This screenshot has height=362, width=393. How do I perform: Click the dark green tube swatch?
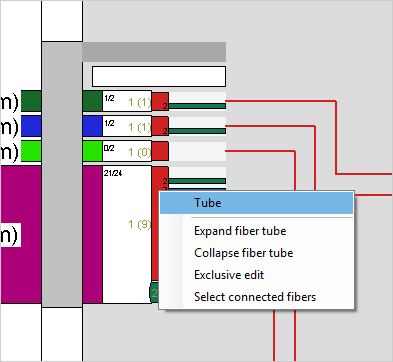[x=92, y=101]
